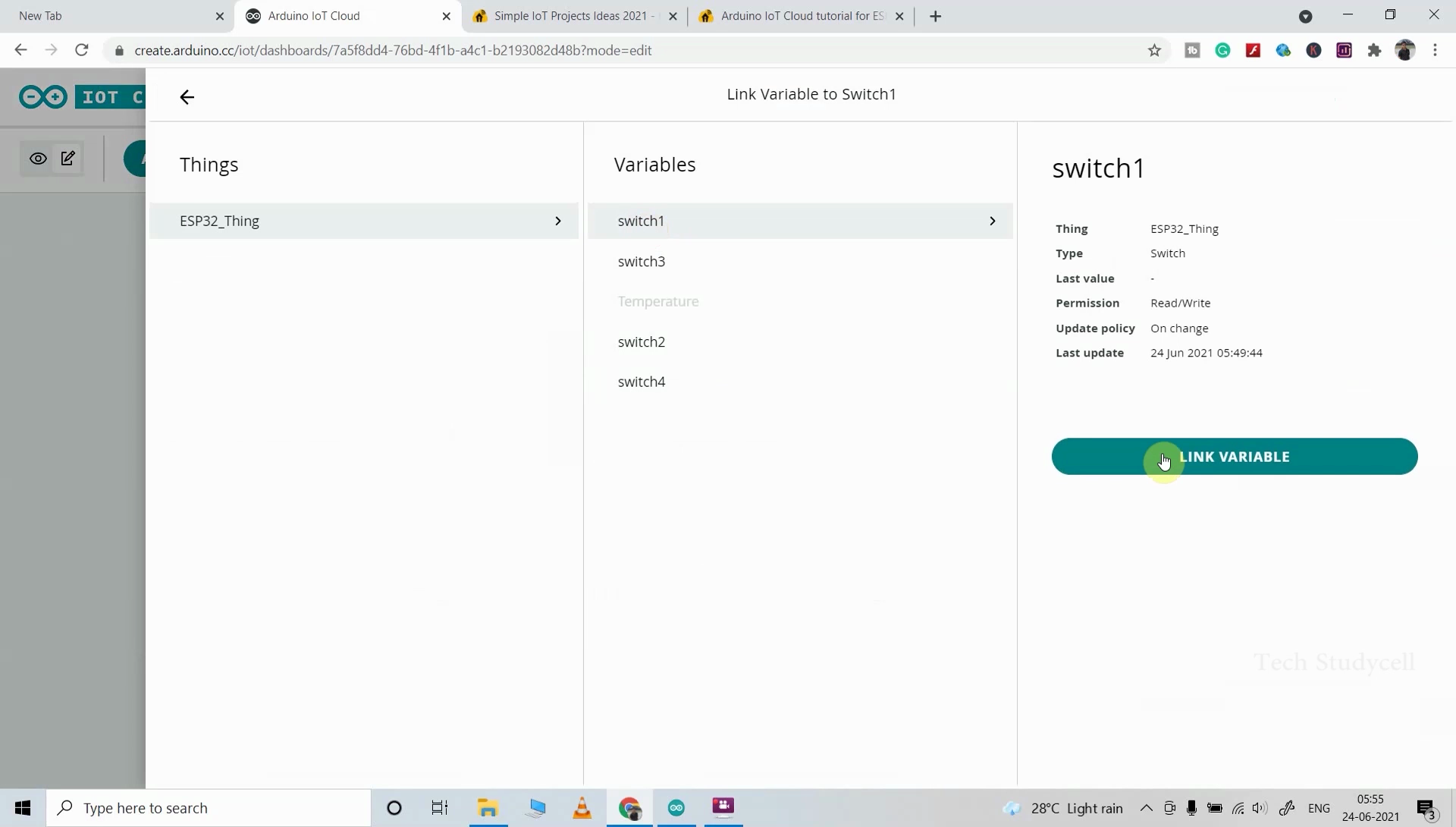Click the back arrow above Things panel
This screenshot has height=827, width=1456.
pyautogui.click(x=187, y=97)
